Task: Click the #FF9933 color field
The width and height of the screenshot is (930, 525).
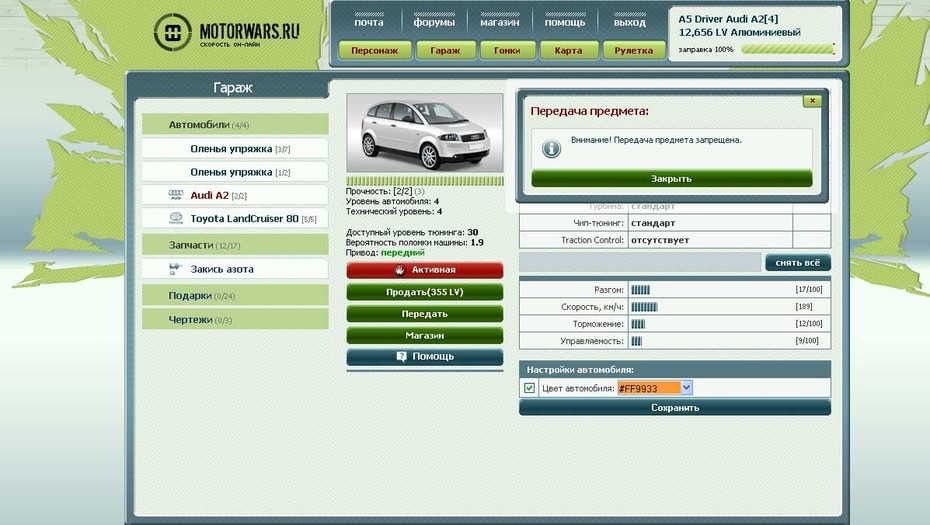Action: [649, 388]
